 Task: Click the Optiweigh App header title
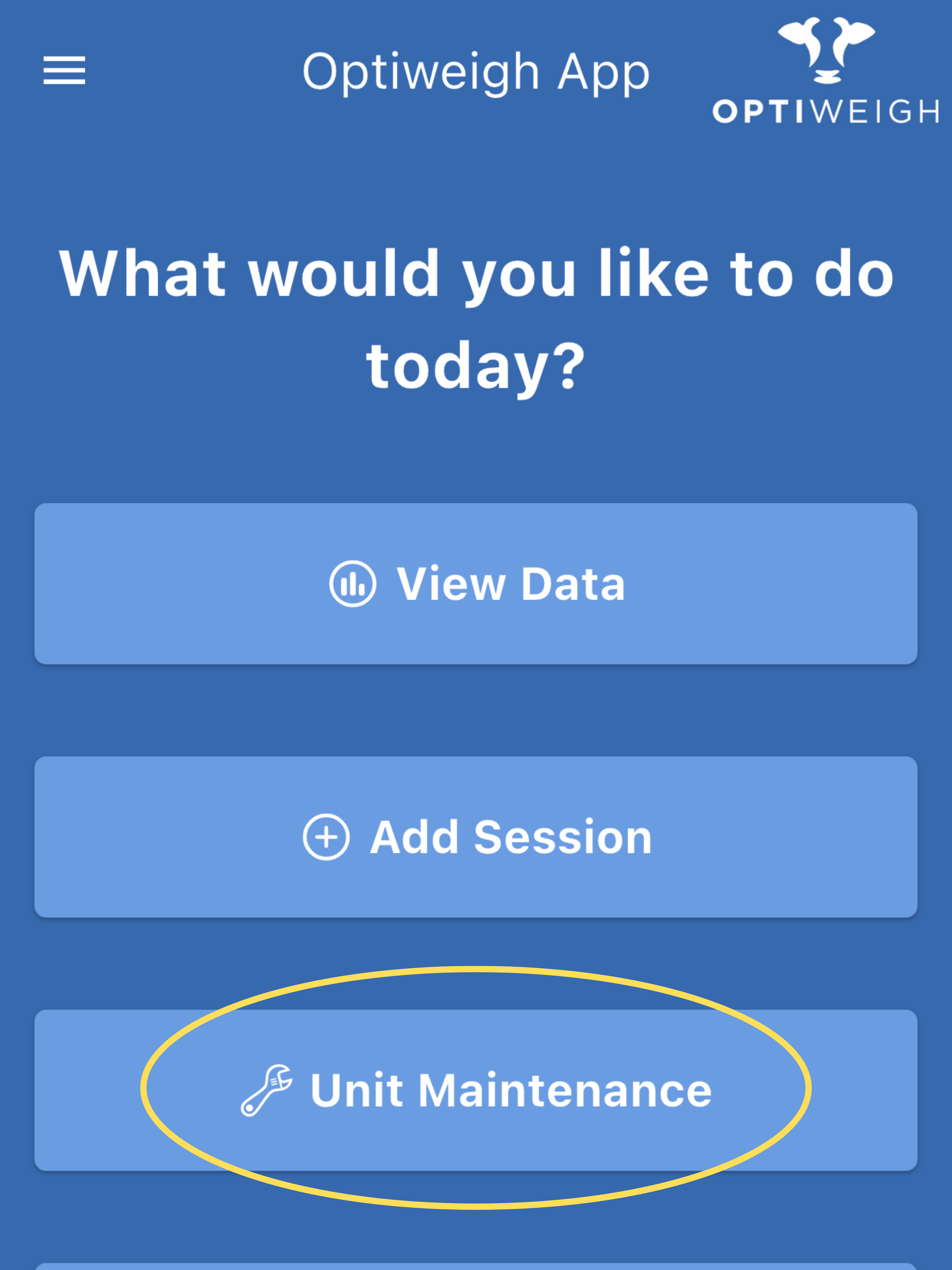(476, 72)
